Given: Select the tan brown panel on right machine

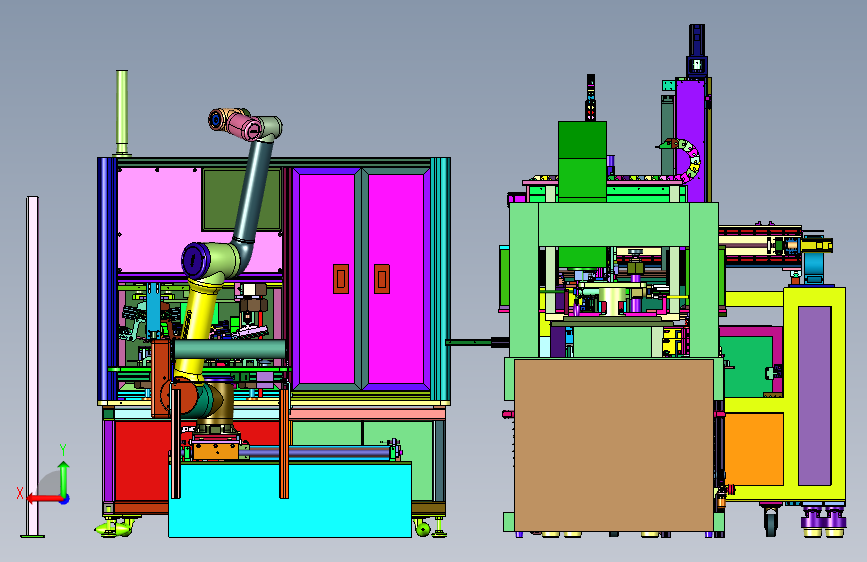Looking at the screenshot, I should pos(614,445).
